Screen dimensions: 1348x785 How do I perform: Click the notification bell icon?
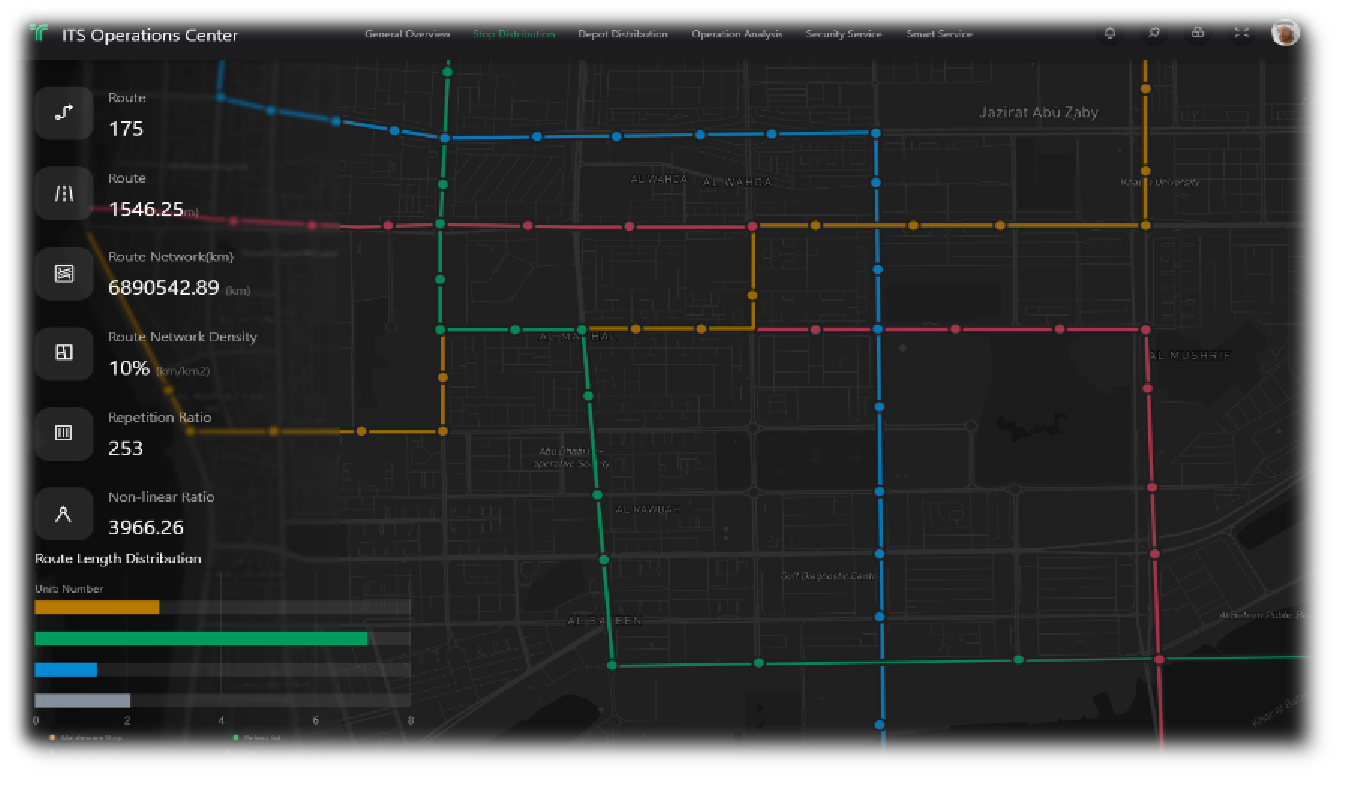pyautogui.click(x=1109, y=33)
